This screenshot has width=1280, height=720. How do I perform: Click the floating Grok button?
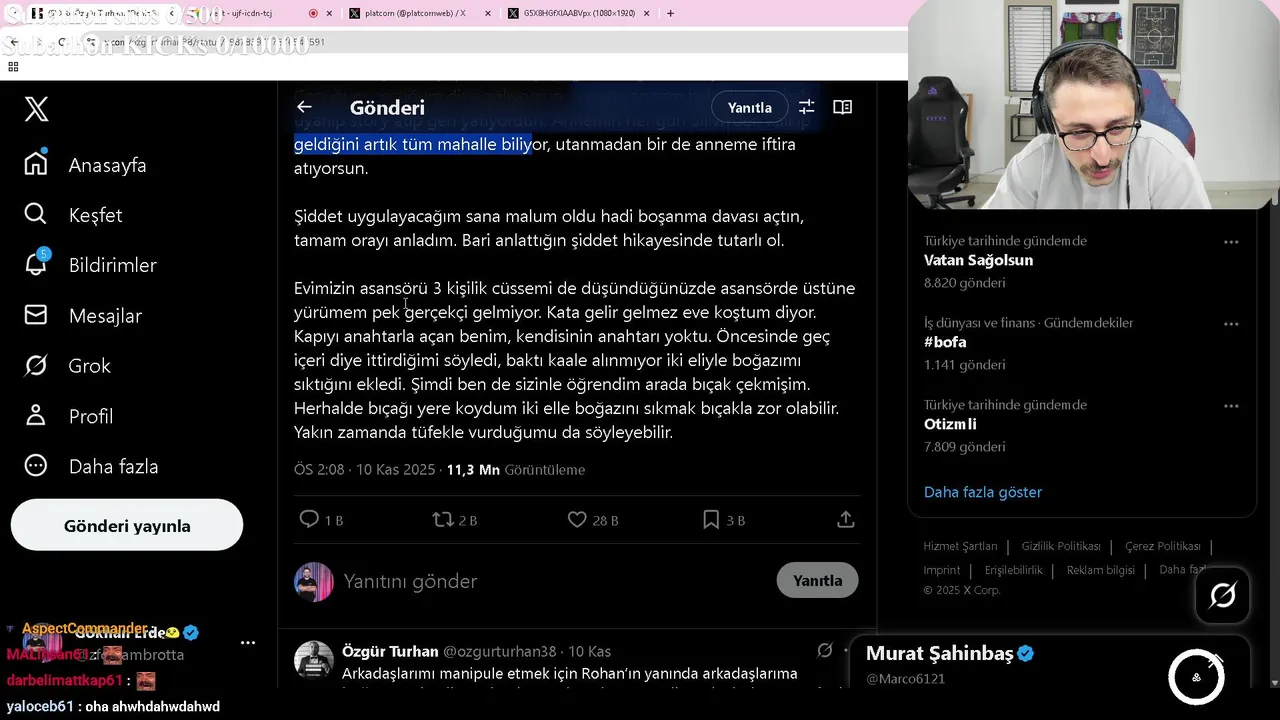tap(1223, 596)
